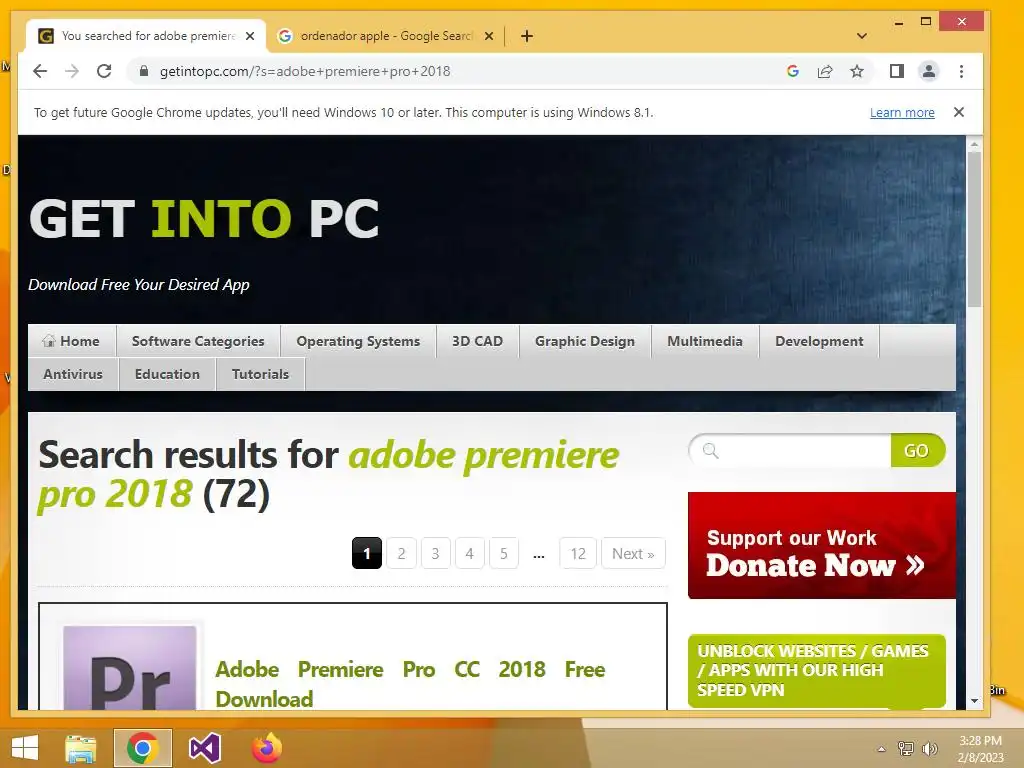Close the ordenador apple Google tab
Screen dimensions: 1024x768
point(488,36)
